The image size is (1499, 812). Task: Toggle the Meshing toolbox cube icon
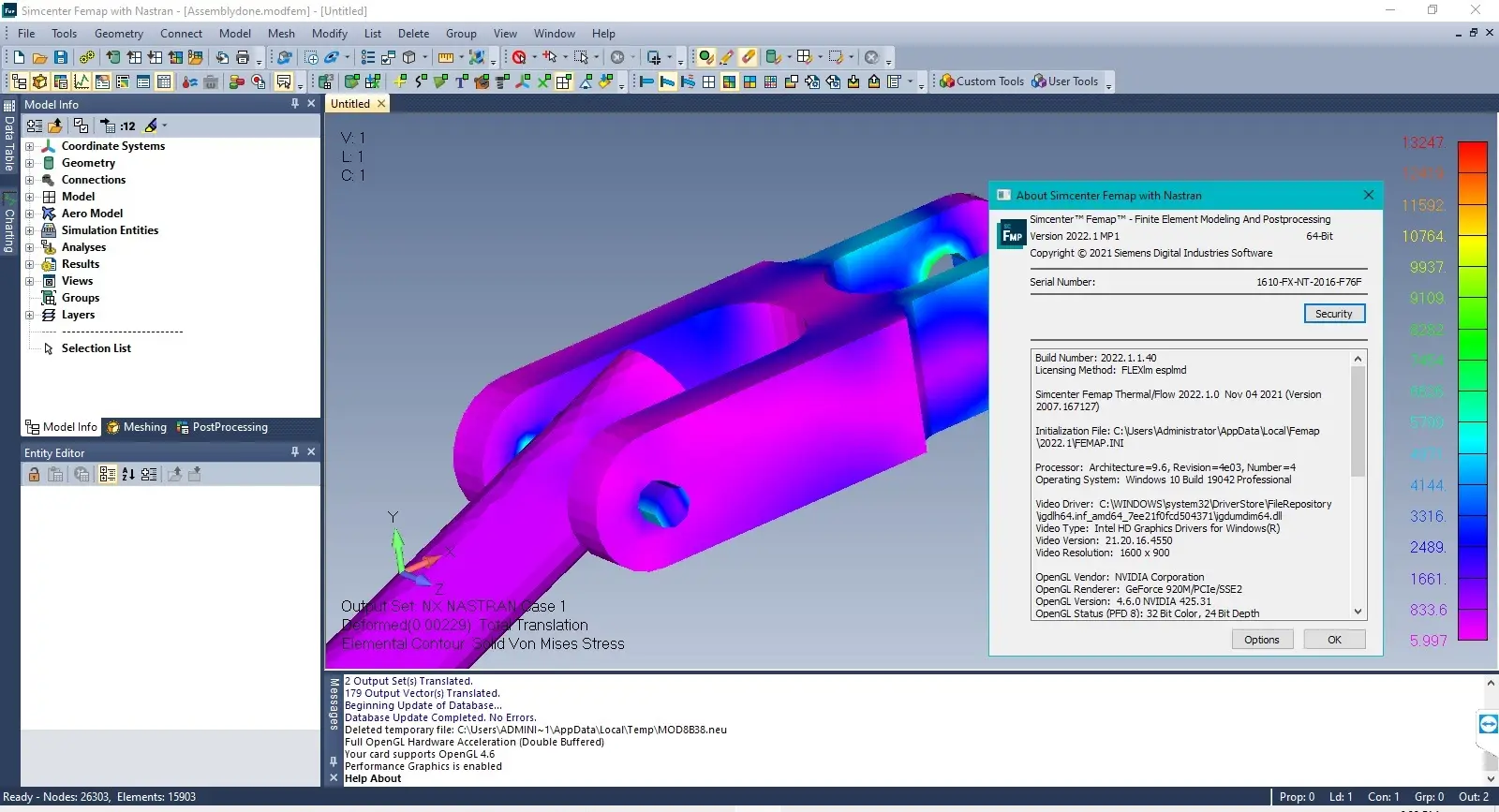point(39,81)
